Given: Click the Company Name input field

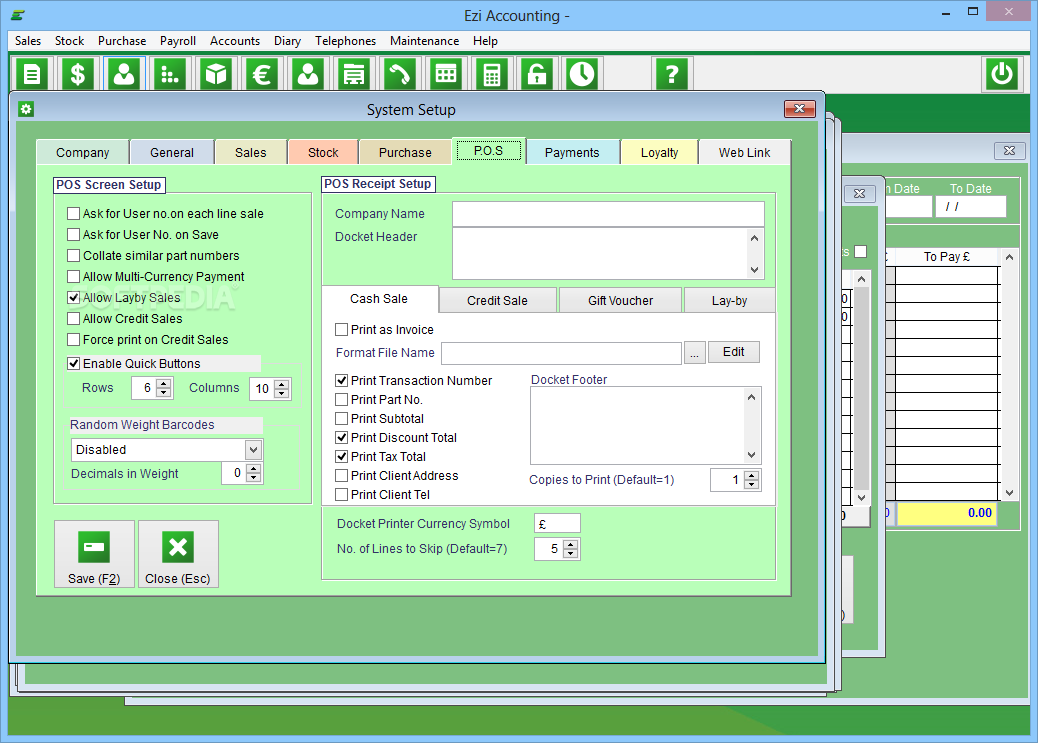Looking at the screenshot, I should click(608, 214).
